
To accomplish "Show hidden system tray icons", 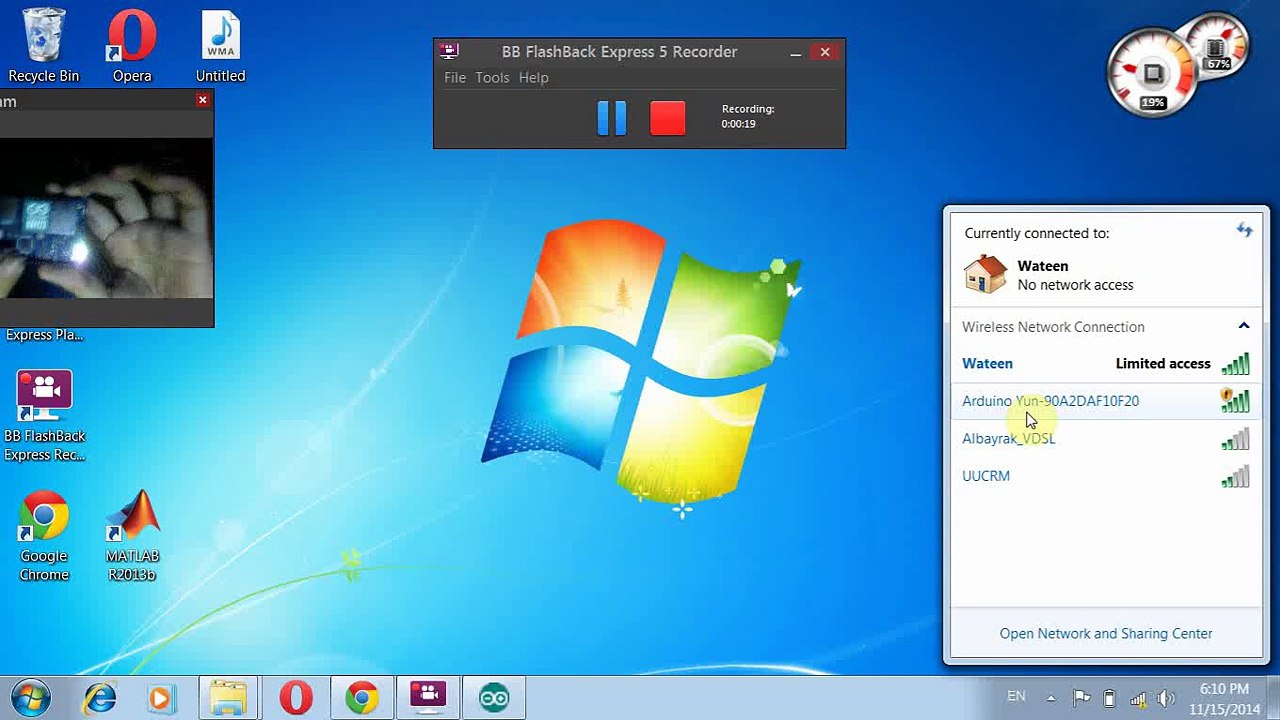I will (1051, 698).
